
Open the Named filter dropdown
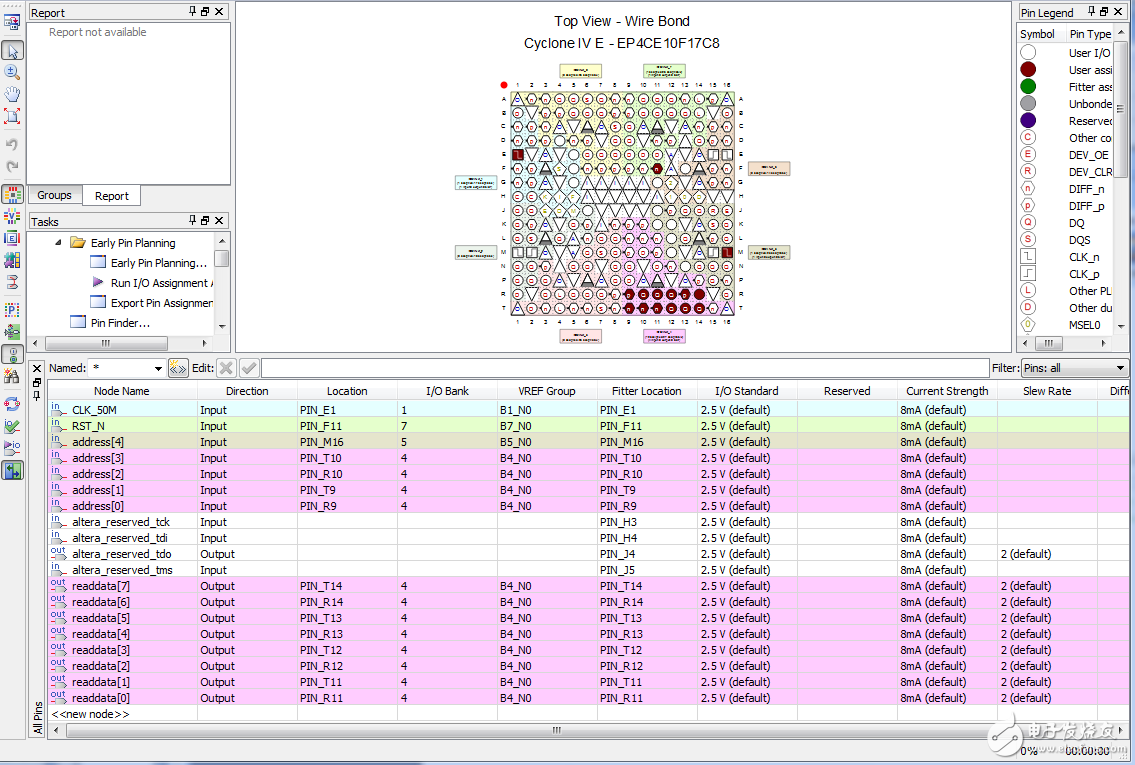pos(157,369)
